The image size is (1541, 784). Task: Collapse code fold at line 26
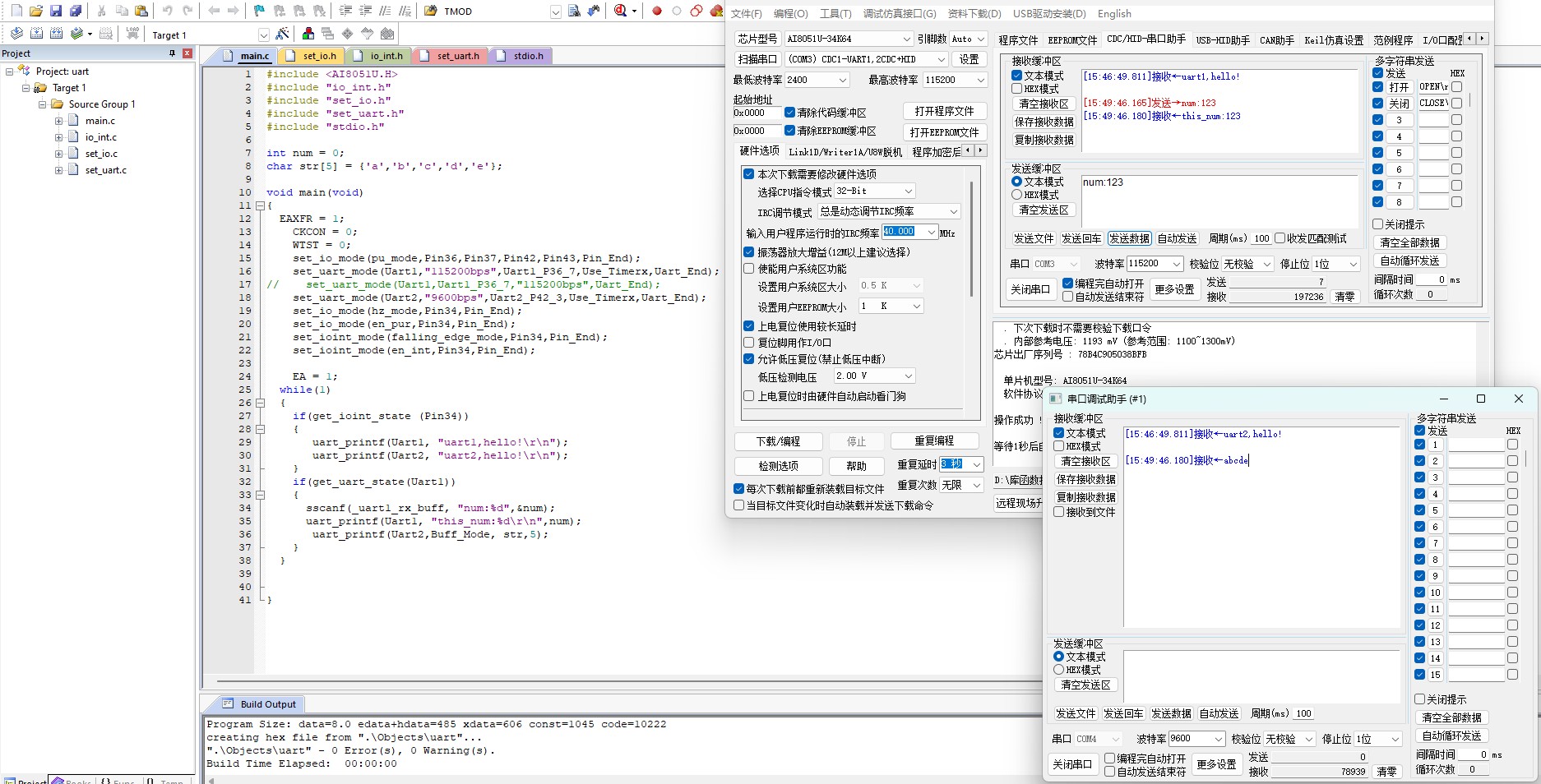[x=260, y=403]
